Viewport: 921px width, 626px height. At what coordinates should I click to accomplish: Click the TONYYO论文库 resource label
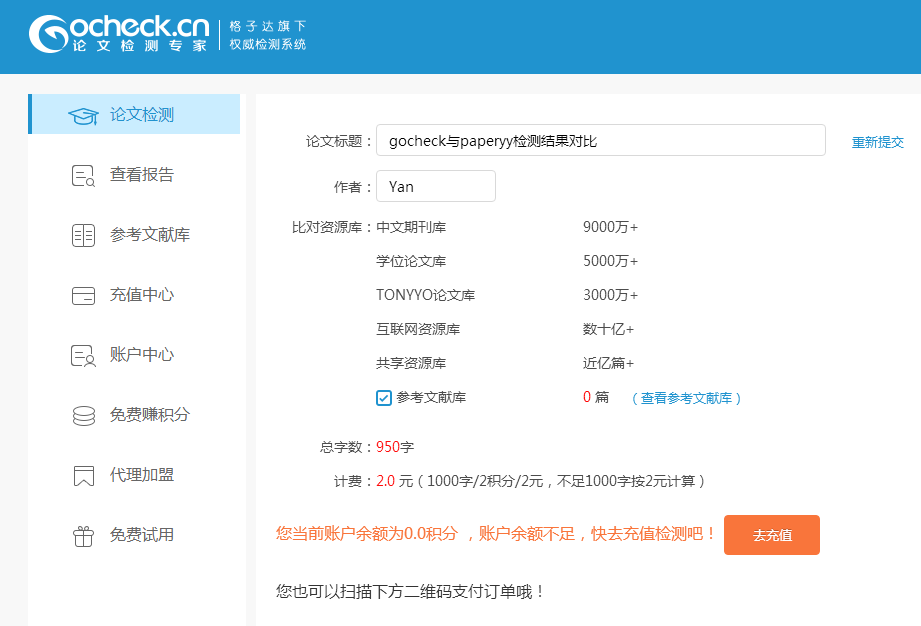(x=425, y=295)
